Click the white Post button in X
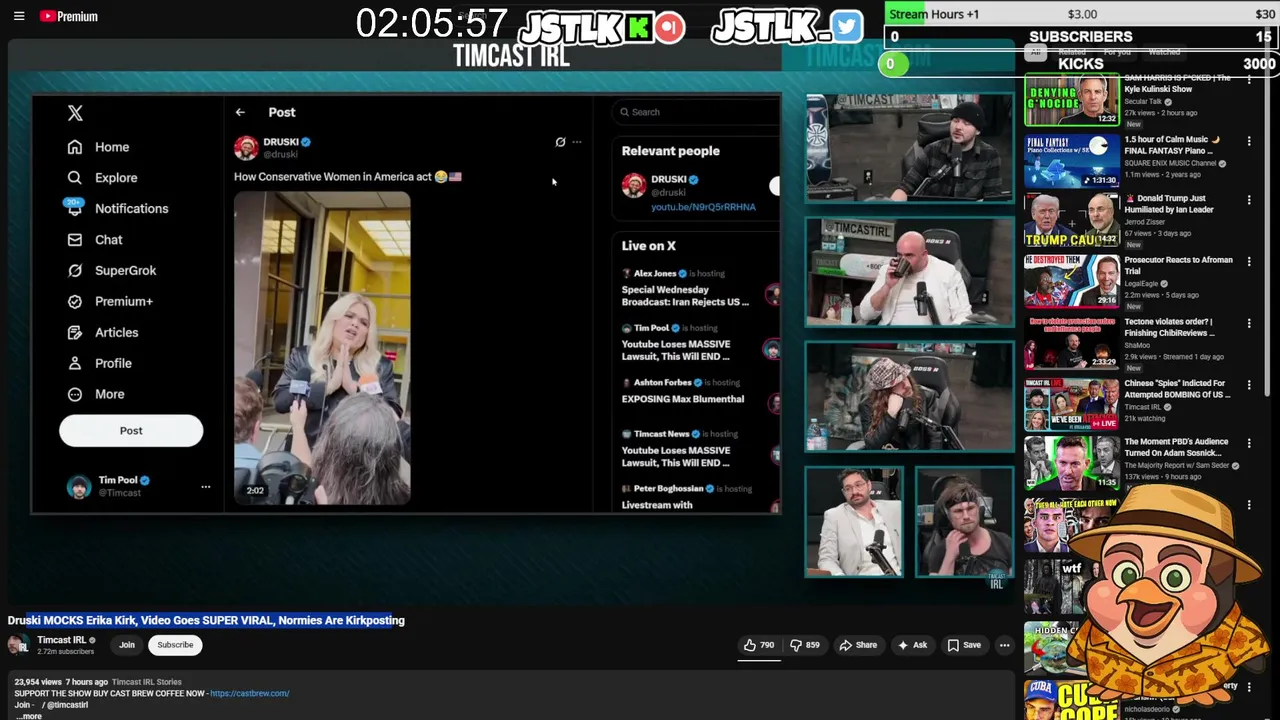The height and width of the screenshot is (720, 1280). [131, 431]
